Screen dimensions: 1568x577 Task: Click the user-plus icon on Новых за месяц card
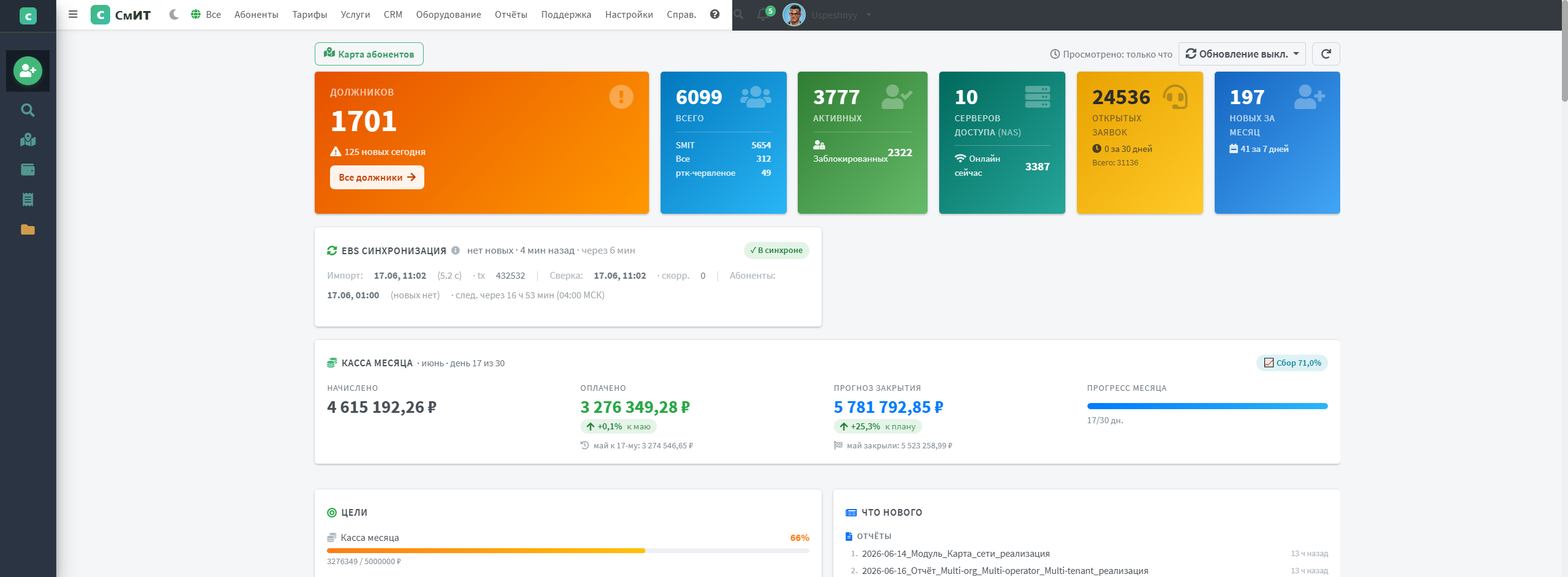[1310, 97]
